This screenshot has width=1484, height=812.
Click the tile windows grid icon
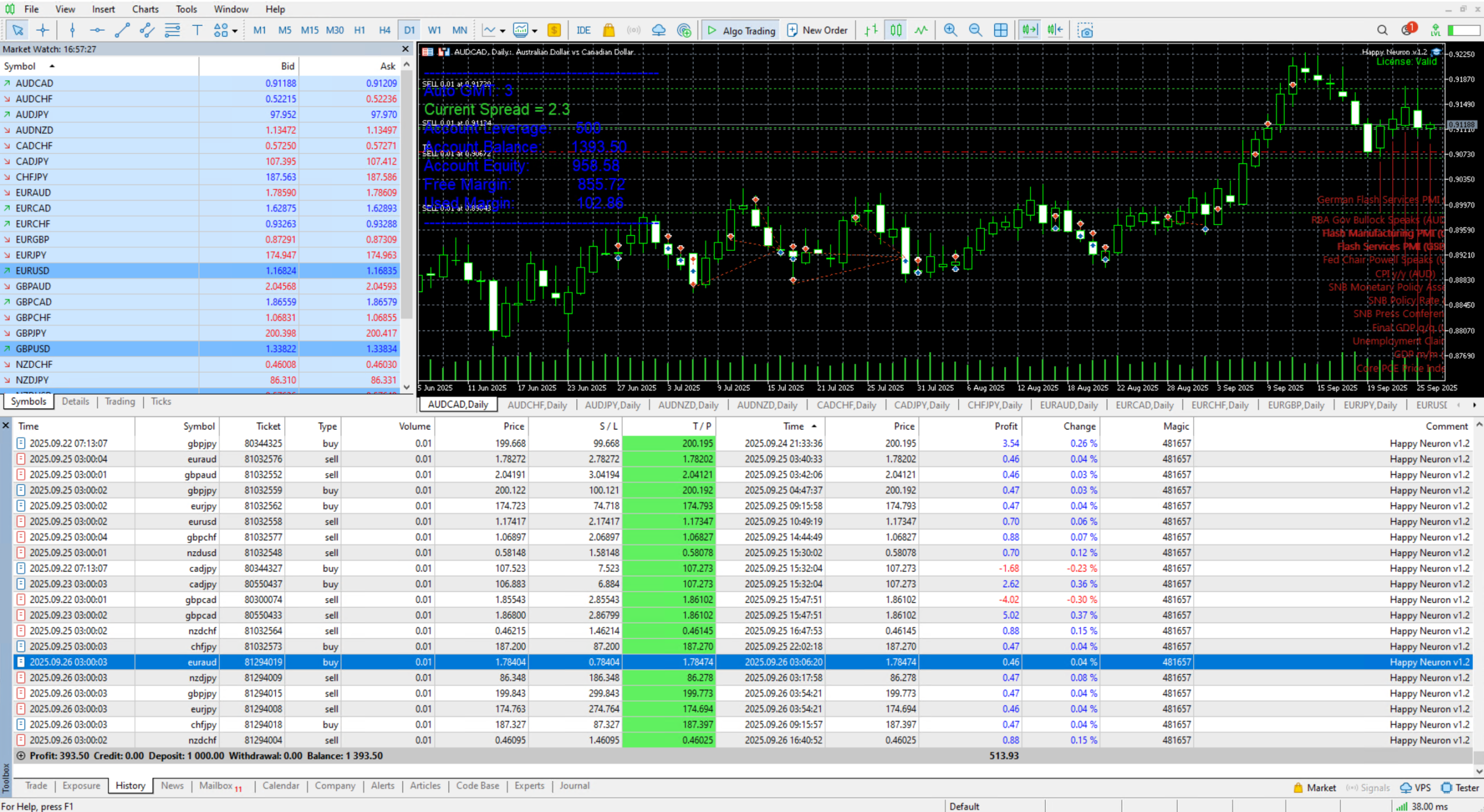[x=1001, y=30]
